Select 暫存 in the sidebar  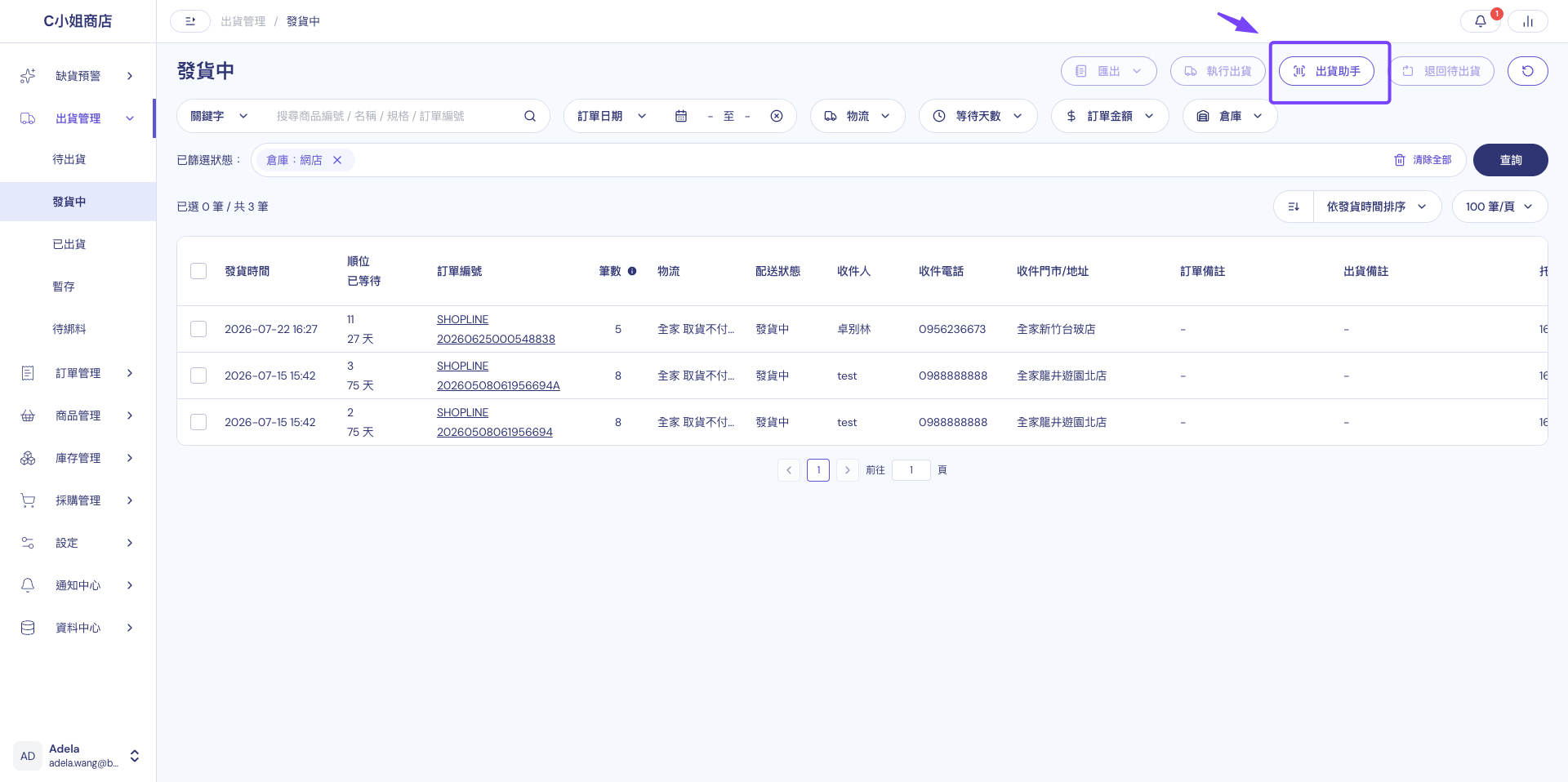click(x=78, y=287)
